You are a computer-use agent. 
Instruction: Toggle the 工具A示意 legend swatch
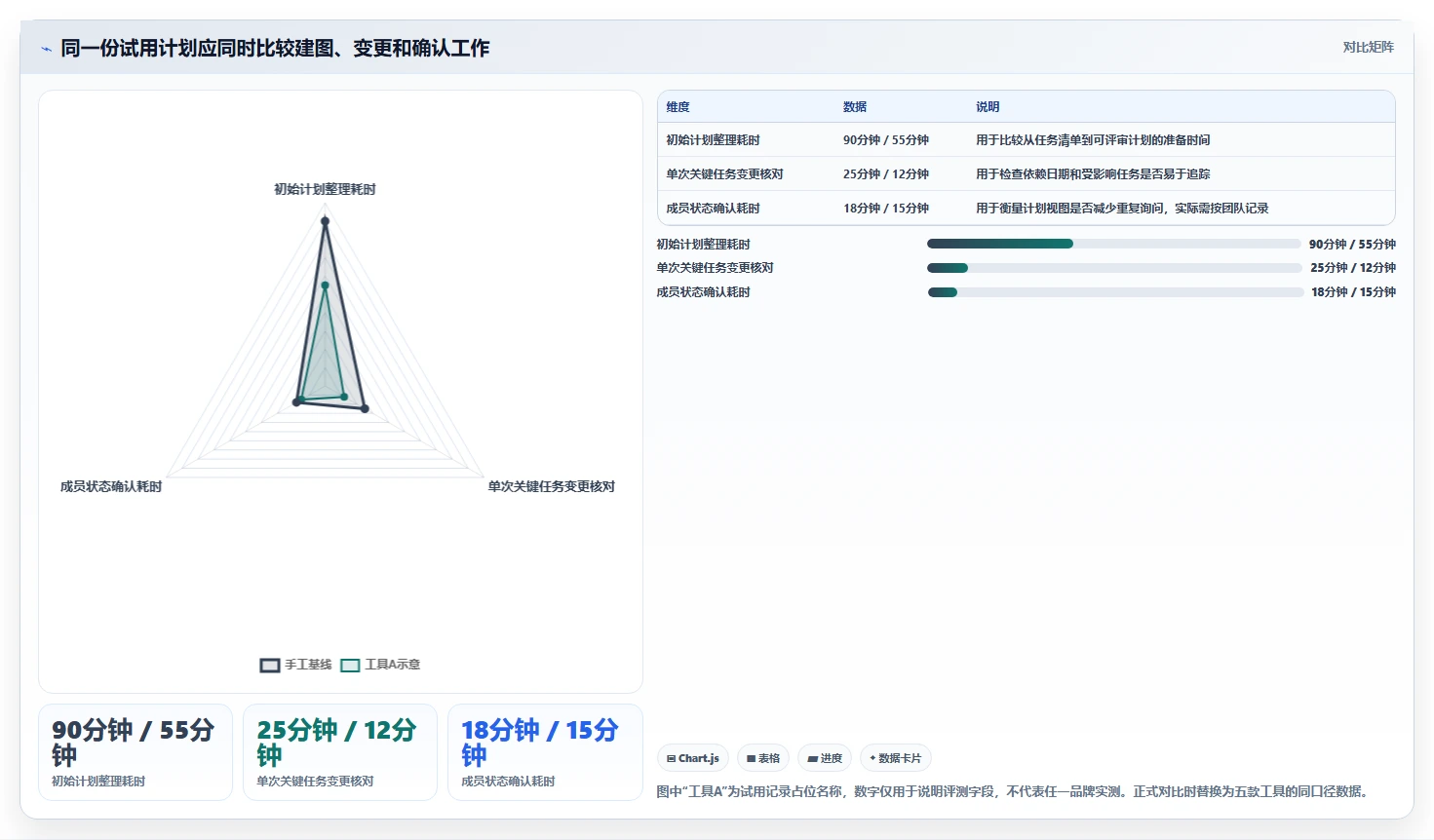[x=350, y=665]
